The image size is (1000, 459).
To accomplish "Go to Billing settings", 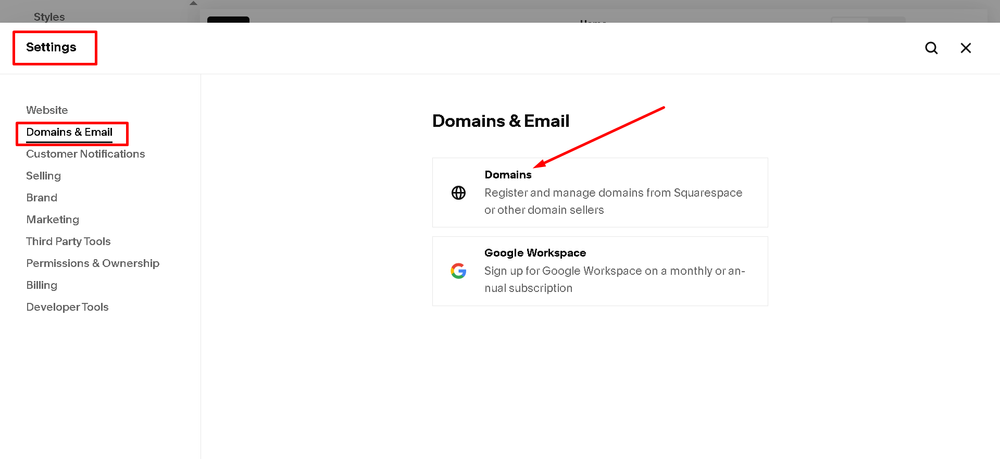I will pos(41,285).
